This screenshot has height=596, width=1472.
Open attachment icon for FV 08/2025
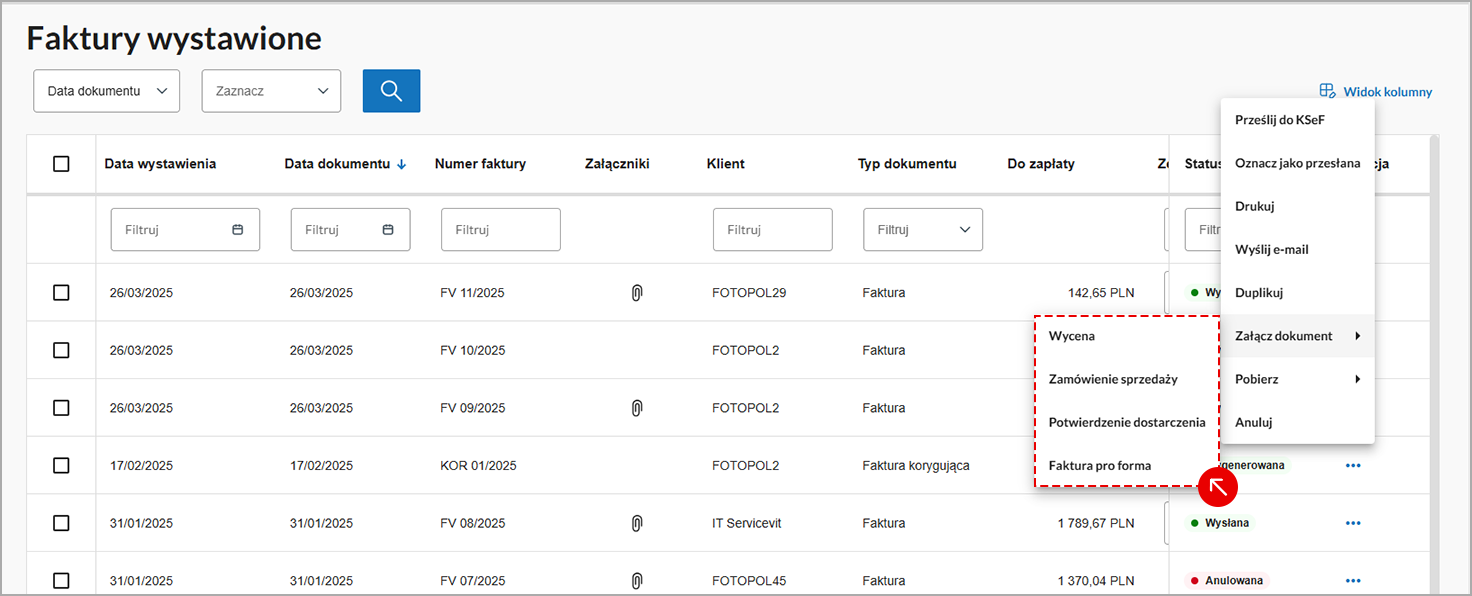pos(636,523)
